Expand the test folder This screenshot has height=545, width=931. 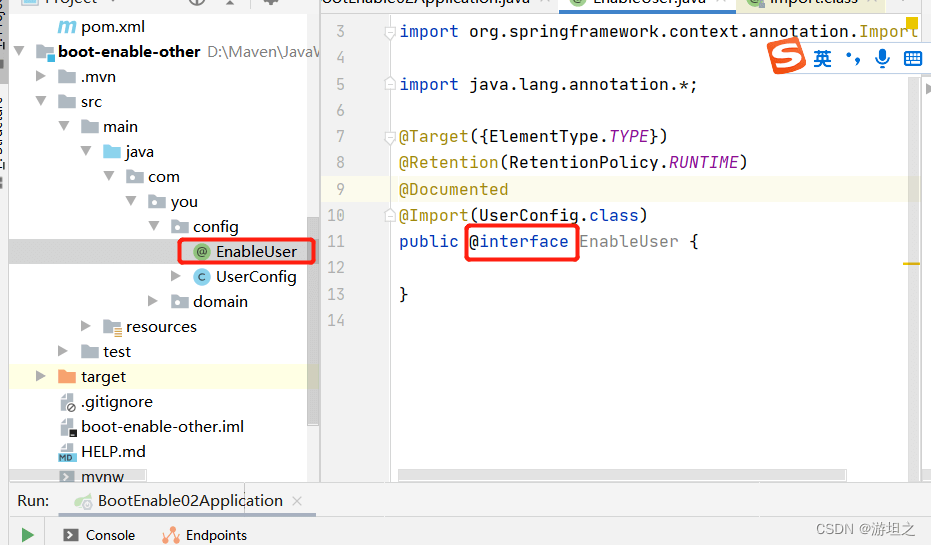click(63, 351)
